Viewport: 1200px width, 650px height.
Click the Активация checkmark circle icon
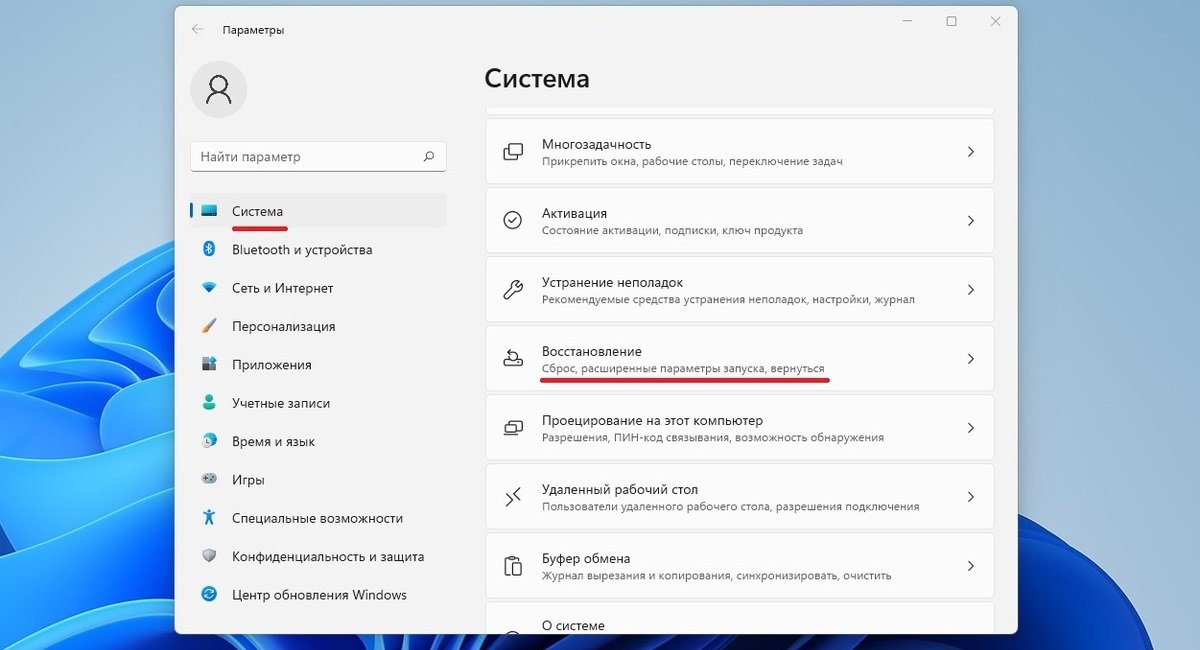pyautogui.click(x=513, y=221)
